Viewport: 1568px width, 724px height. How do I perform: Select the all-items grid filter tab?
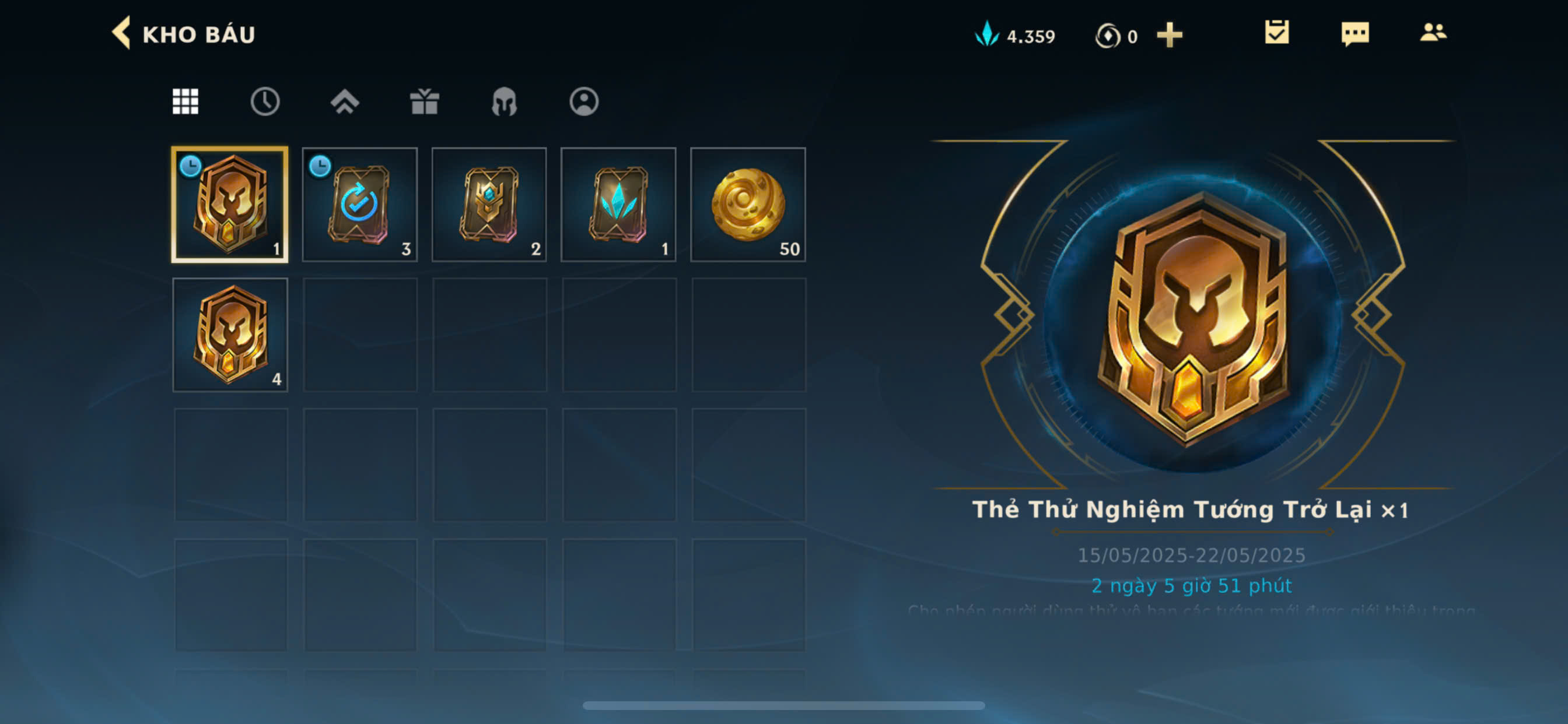[185, 101]
